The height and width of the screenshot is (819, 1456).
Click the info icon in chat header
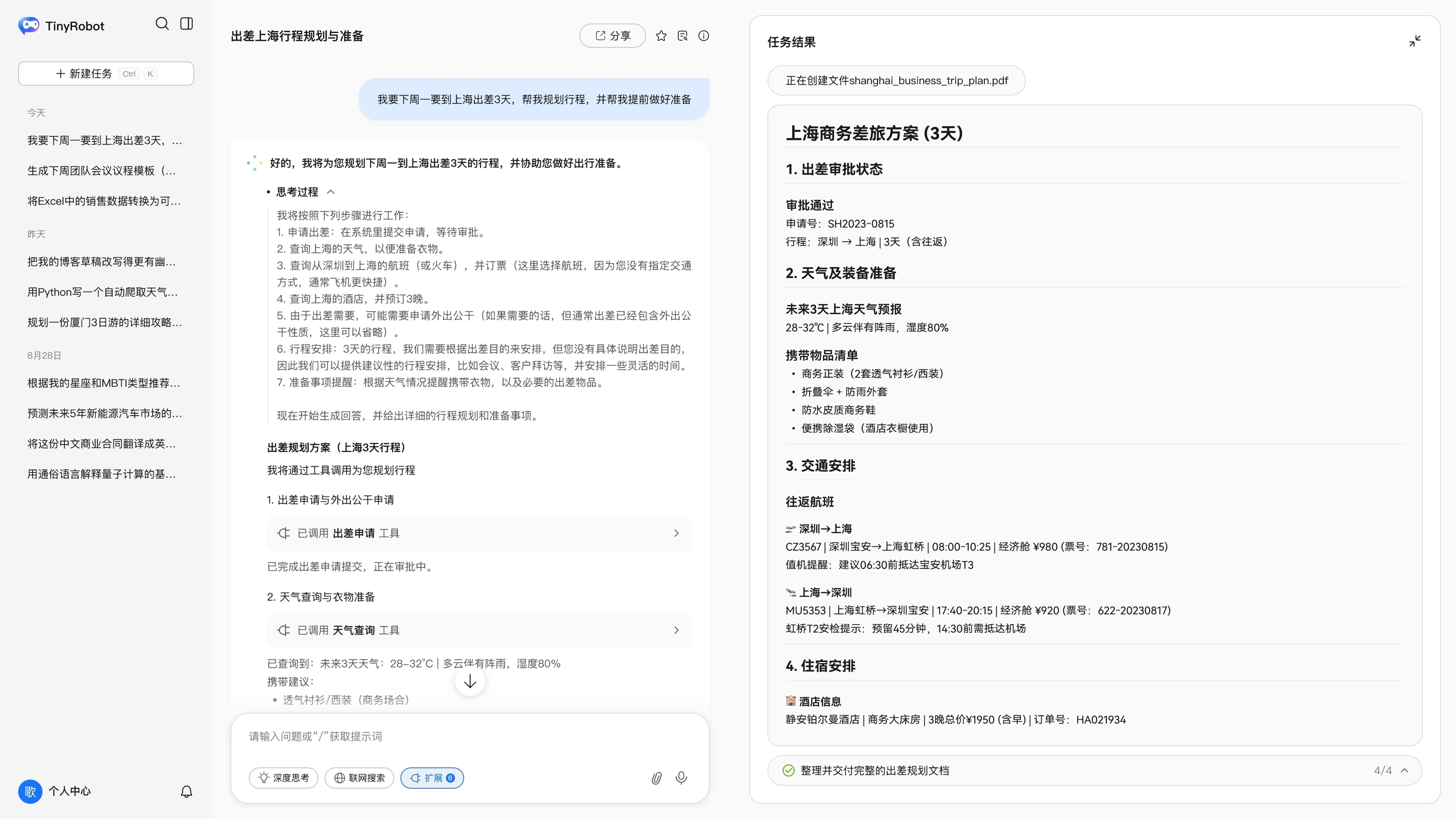click(x=703, y=36)
